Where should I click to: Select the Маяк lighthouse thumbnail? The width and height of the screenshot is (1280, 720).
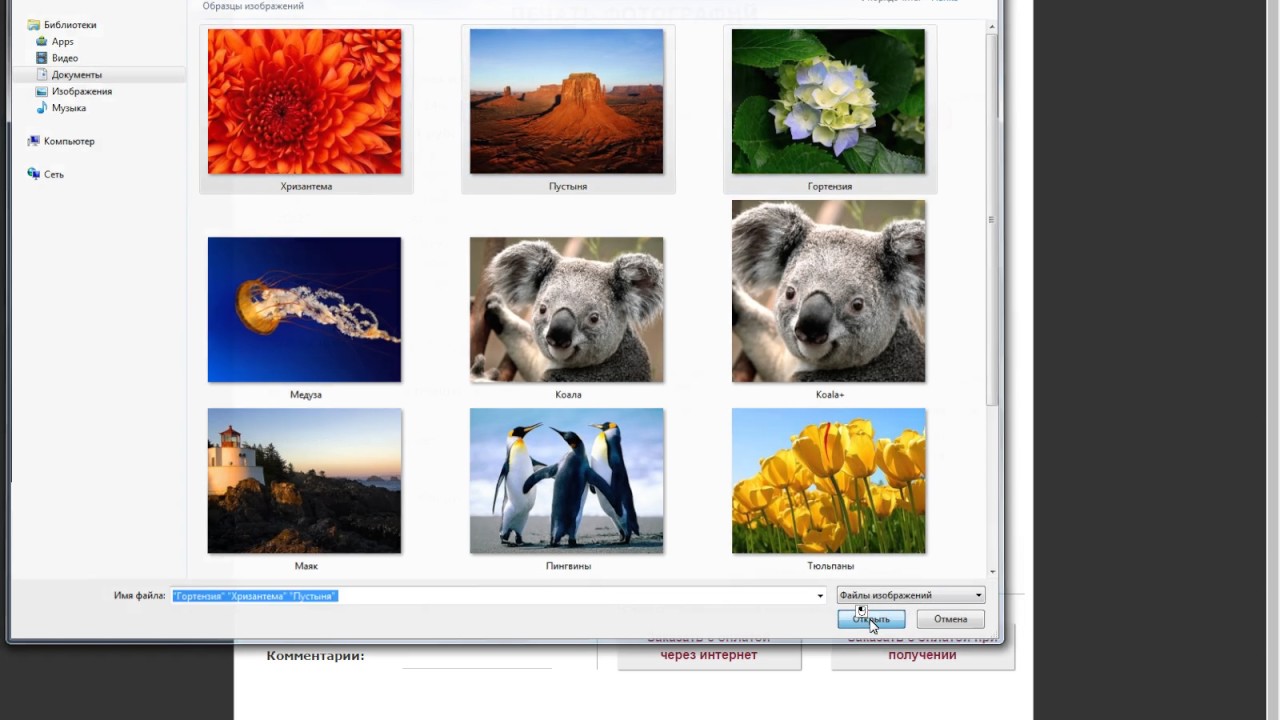click(305, 481)
